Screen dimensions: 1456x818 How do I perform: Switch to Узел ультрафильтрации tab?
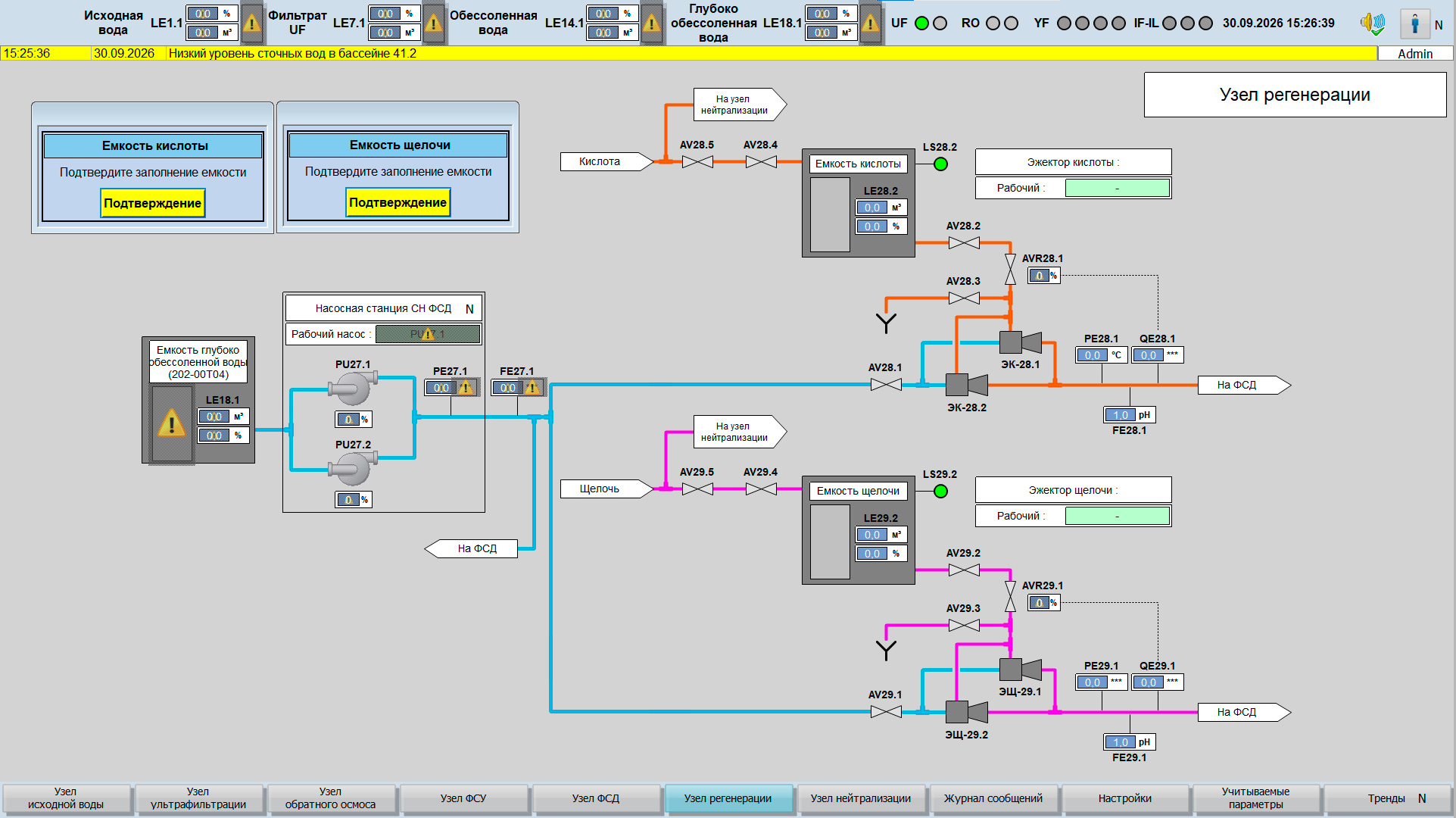pyautogui.click(x=198, y=798)
